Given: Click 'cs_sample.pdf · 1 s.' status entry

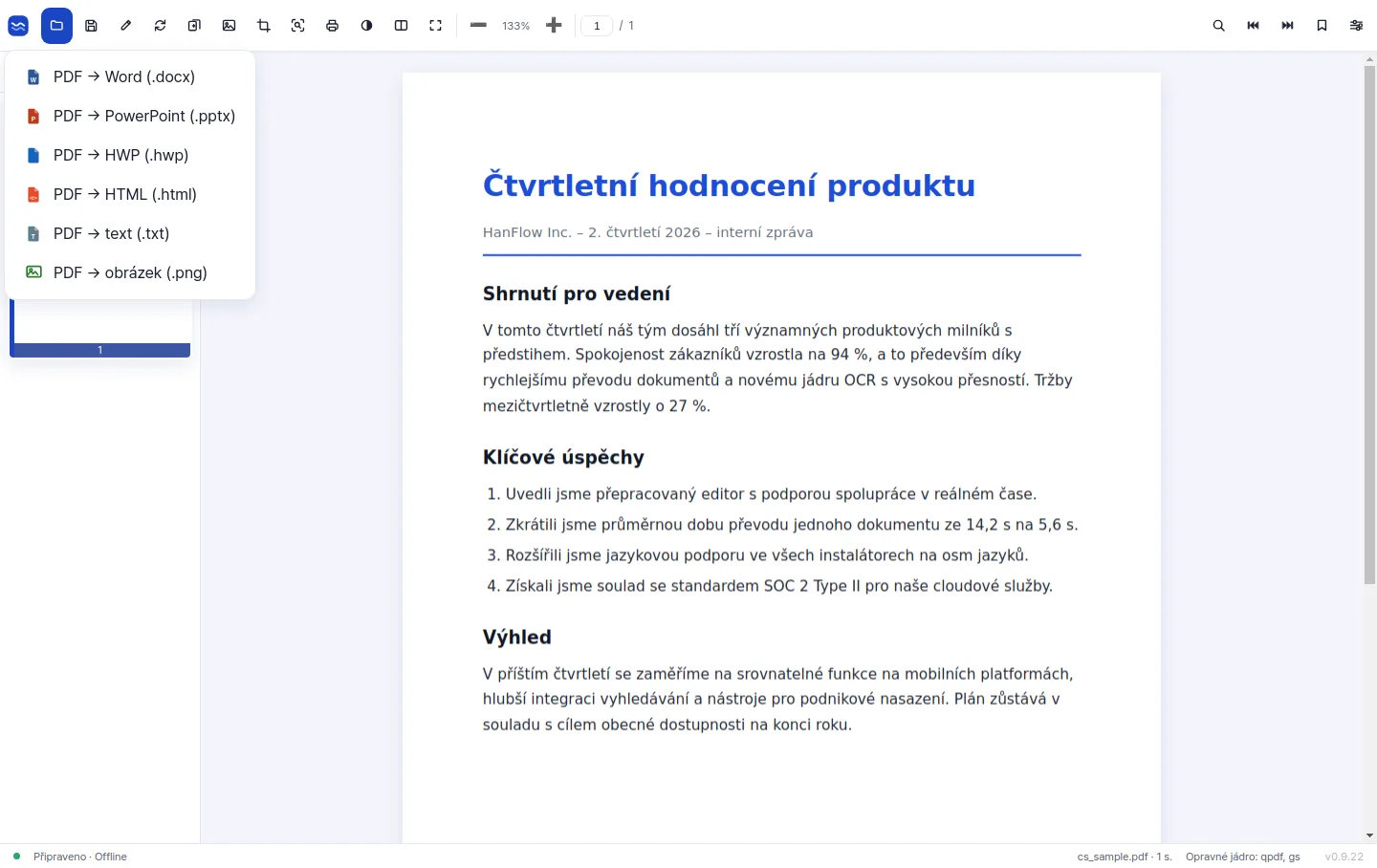Looking at the screenshot, I should (1125, 857).
